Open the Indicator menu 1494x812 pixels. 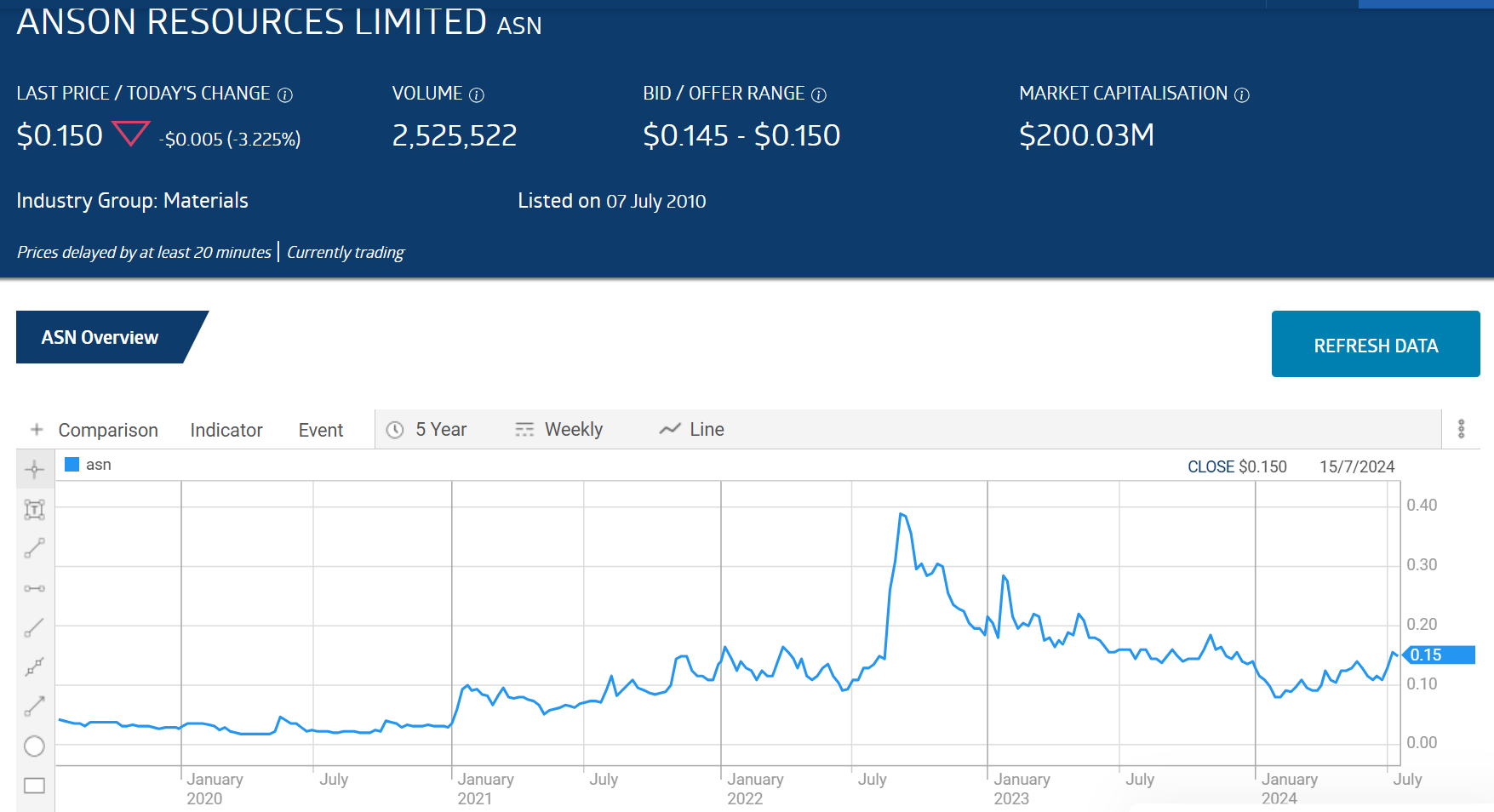226,430
